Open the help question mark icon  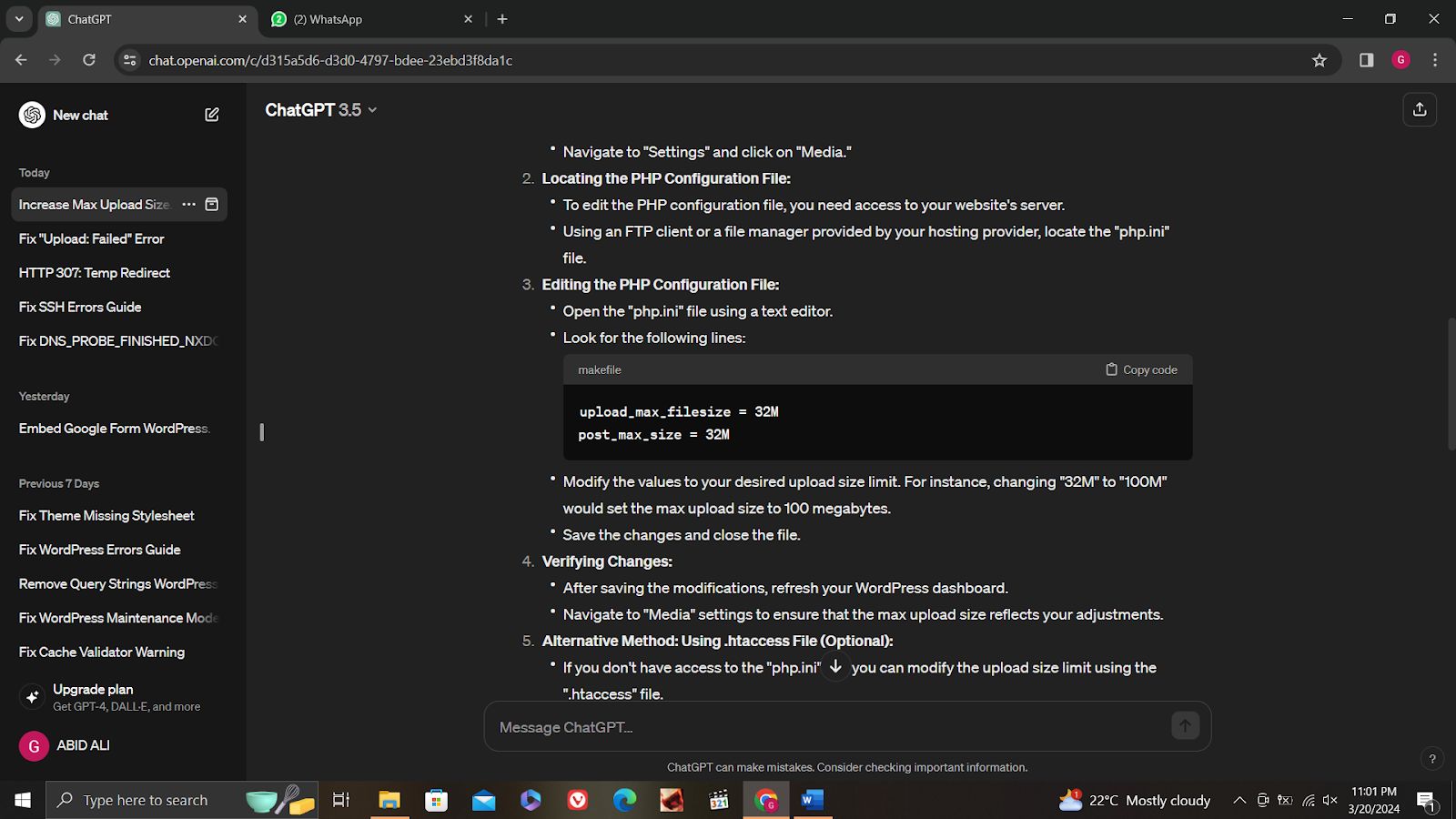[x=1431, y=759]
